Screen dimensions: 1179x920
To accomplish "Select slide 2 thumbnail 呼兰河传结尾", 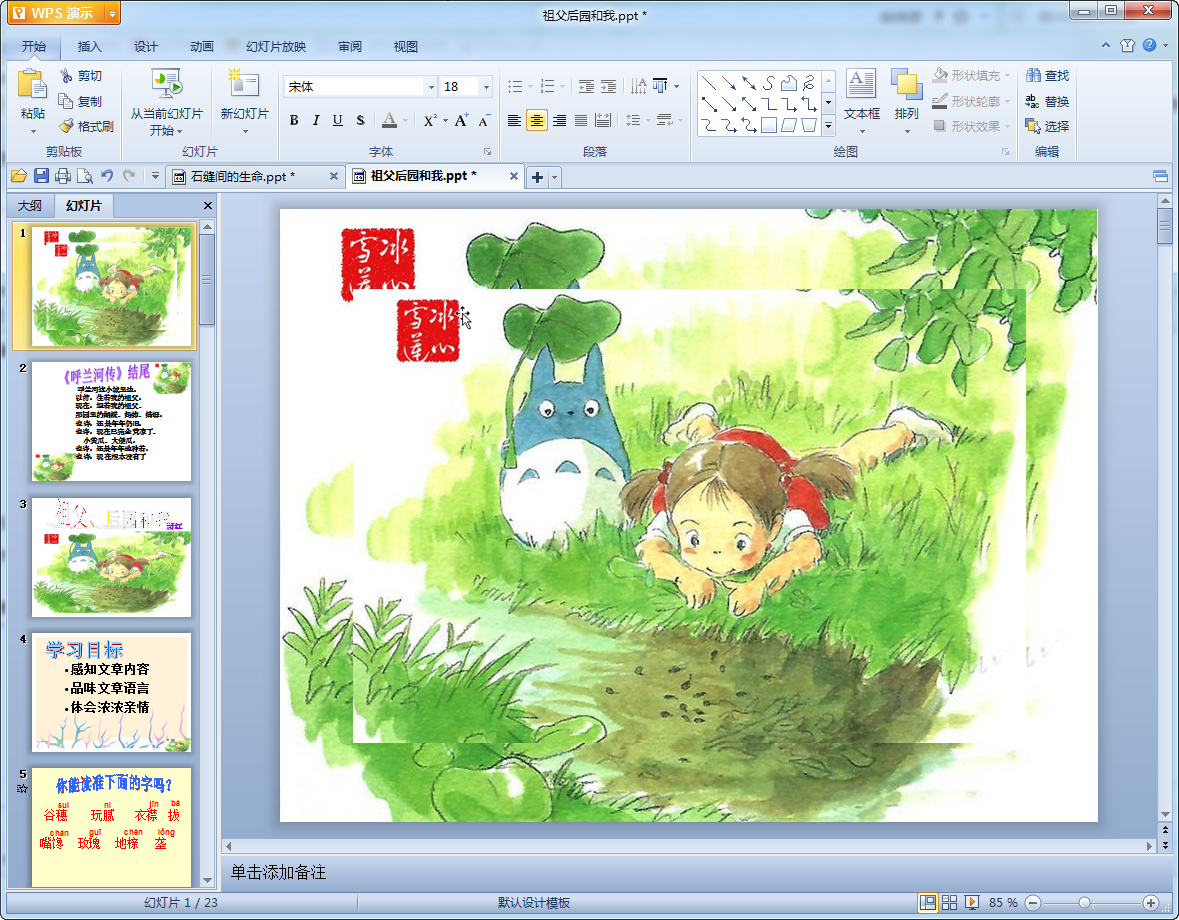I will point(111,421).
